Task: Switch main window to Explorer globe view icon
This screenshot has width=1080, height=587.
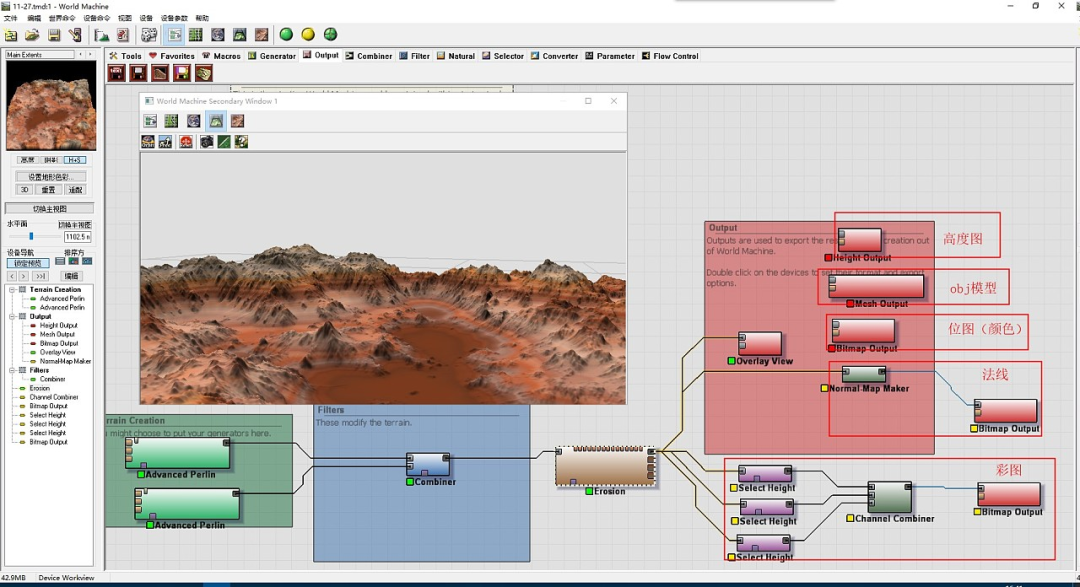Action: [218, 34]
